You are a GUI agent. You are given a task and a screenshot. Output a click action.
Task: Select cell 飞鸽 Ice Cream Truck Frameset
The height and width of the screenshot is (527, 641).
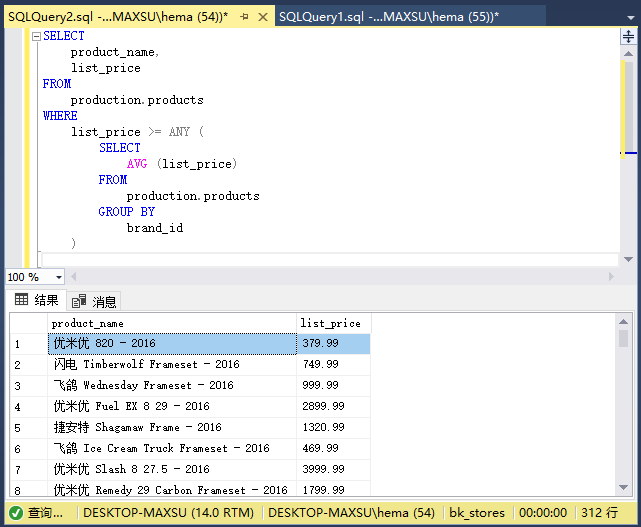click(172, 449)
